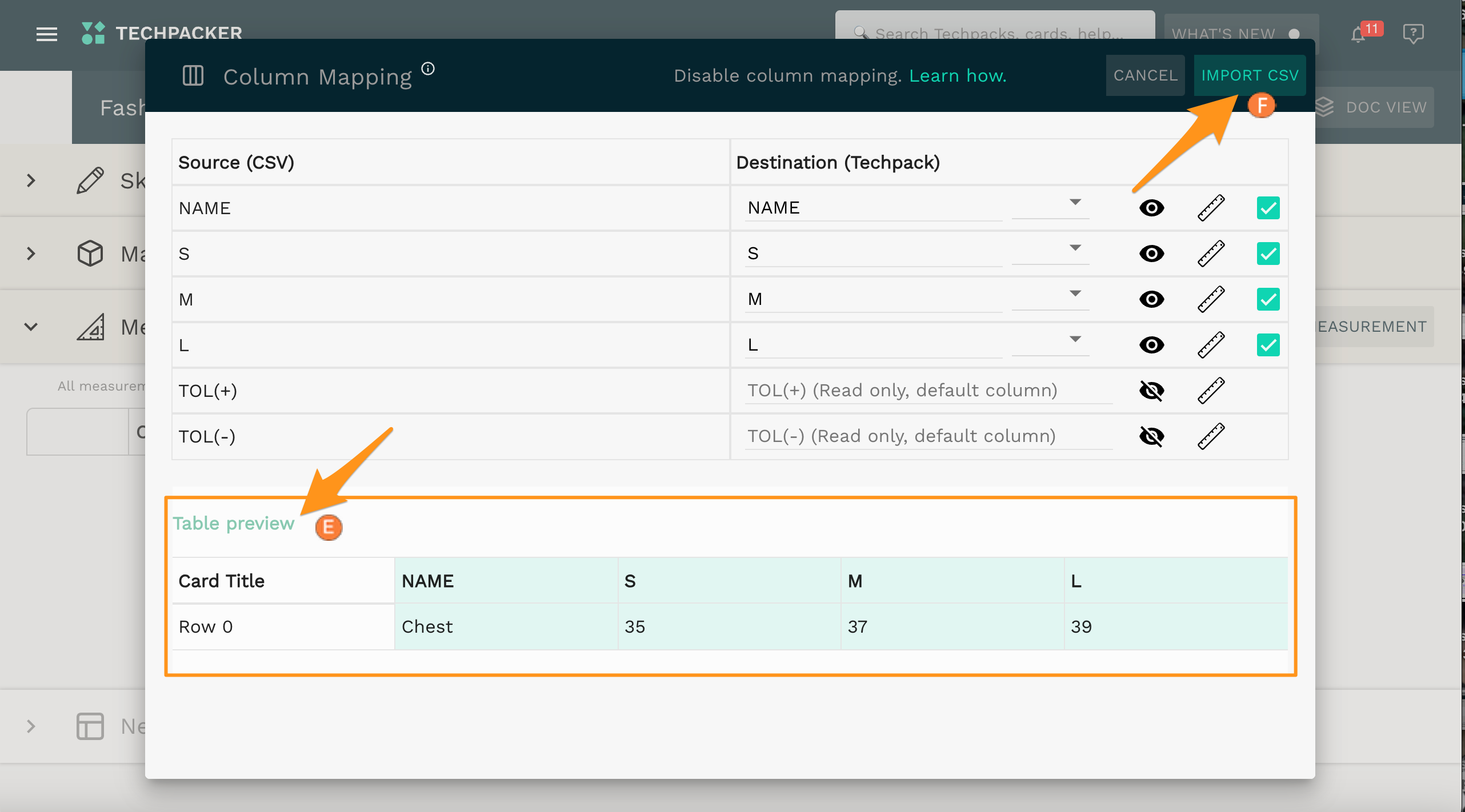
Task: Click the Import CSV button
Action: 1250,75
